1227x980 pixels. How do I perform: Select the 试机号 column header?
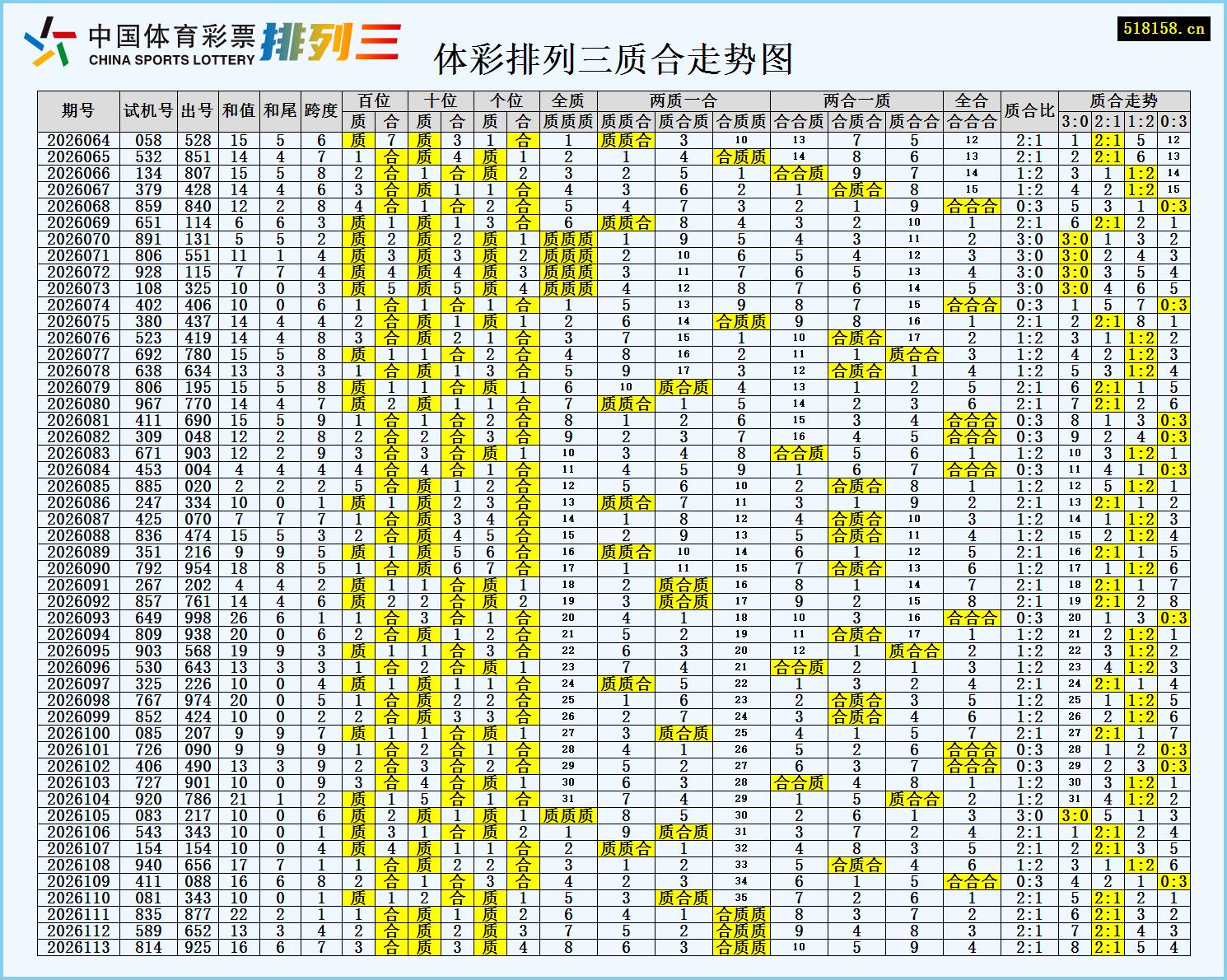pos(148,110)
